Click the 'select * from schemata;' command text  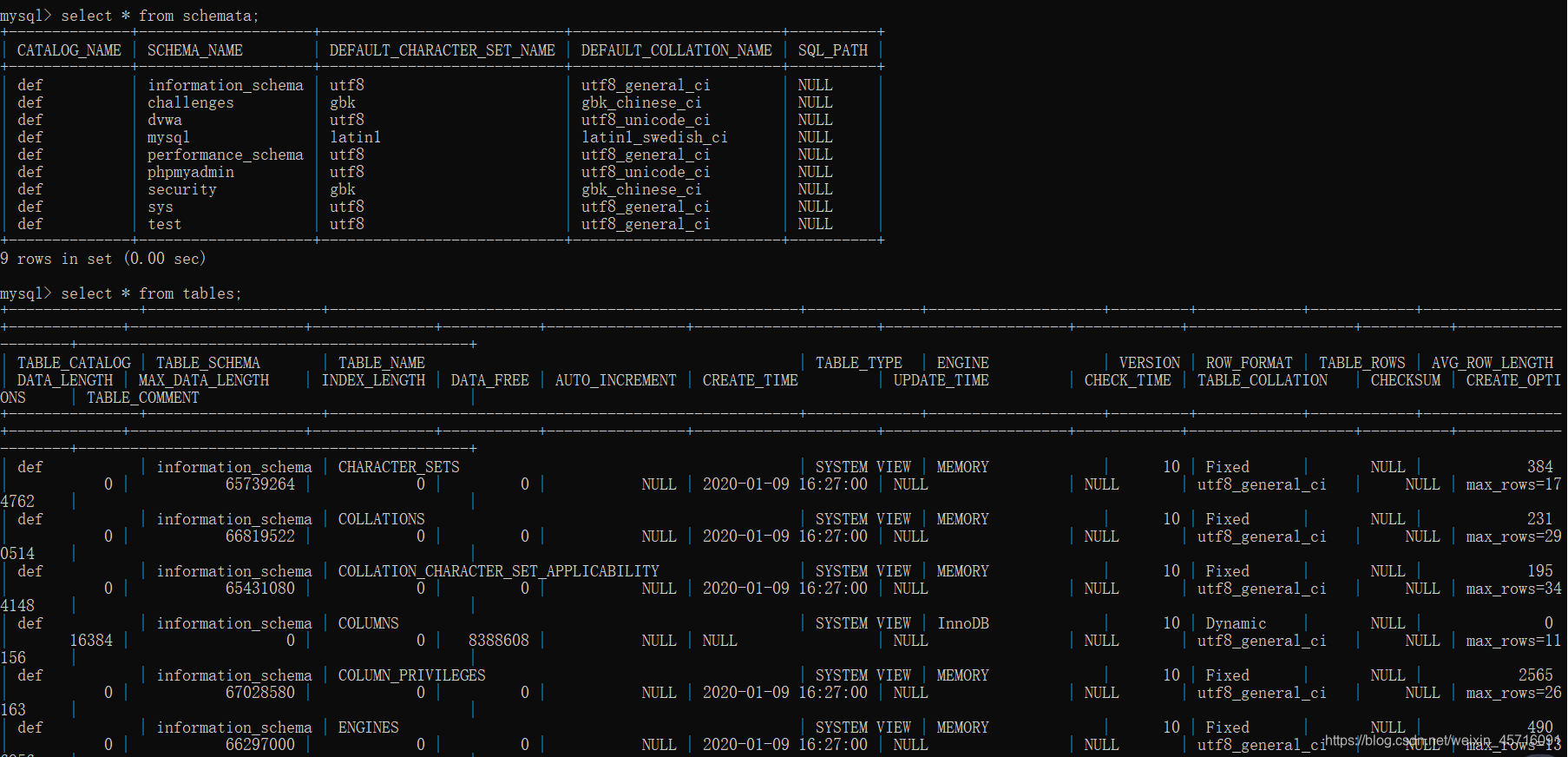(160, 16)
